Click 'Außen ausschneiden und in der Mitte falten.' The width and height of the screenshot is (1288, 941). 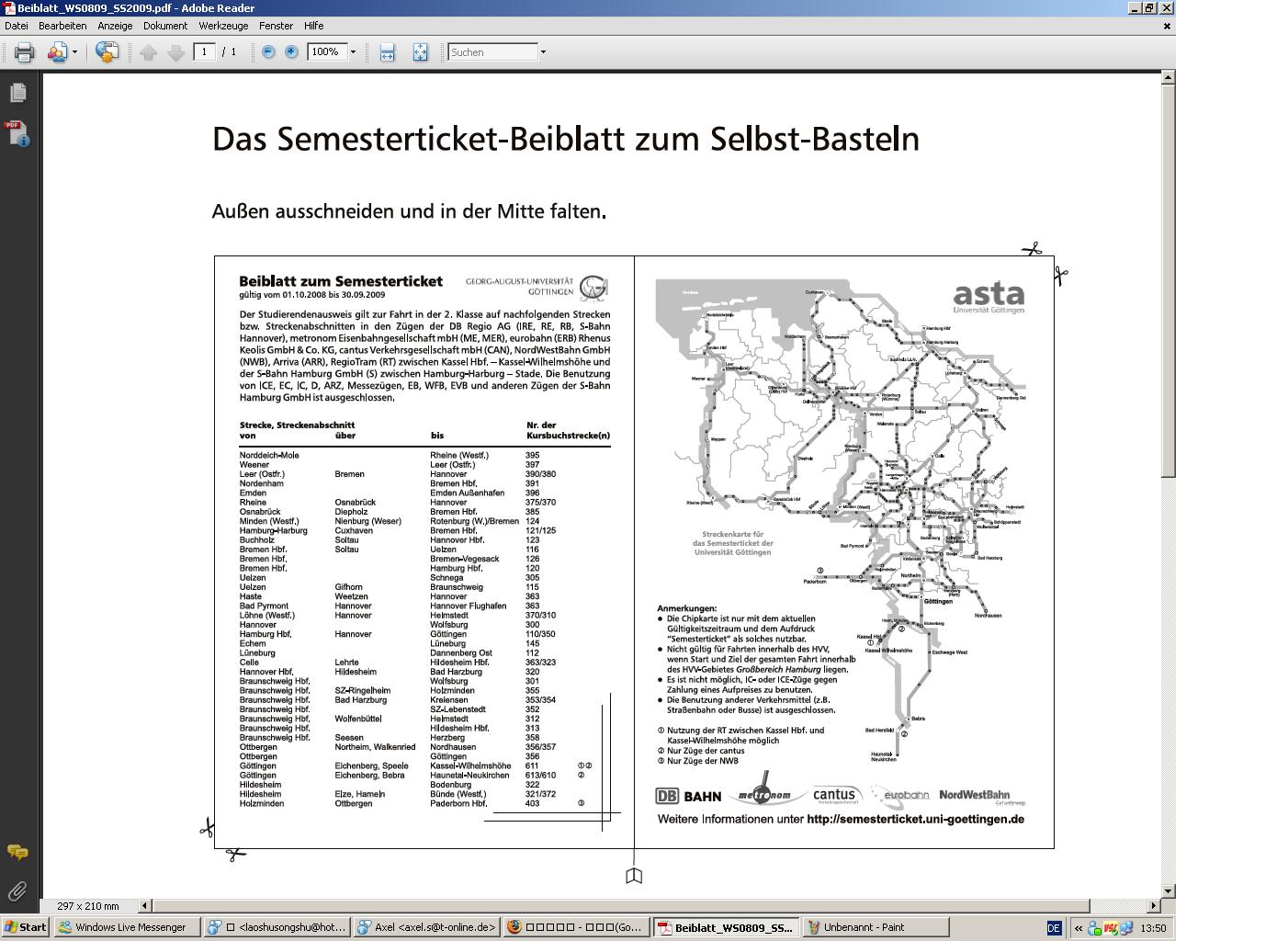point(409,211)
